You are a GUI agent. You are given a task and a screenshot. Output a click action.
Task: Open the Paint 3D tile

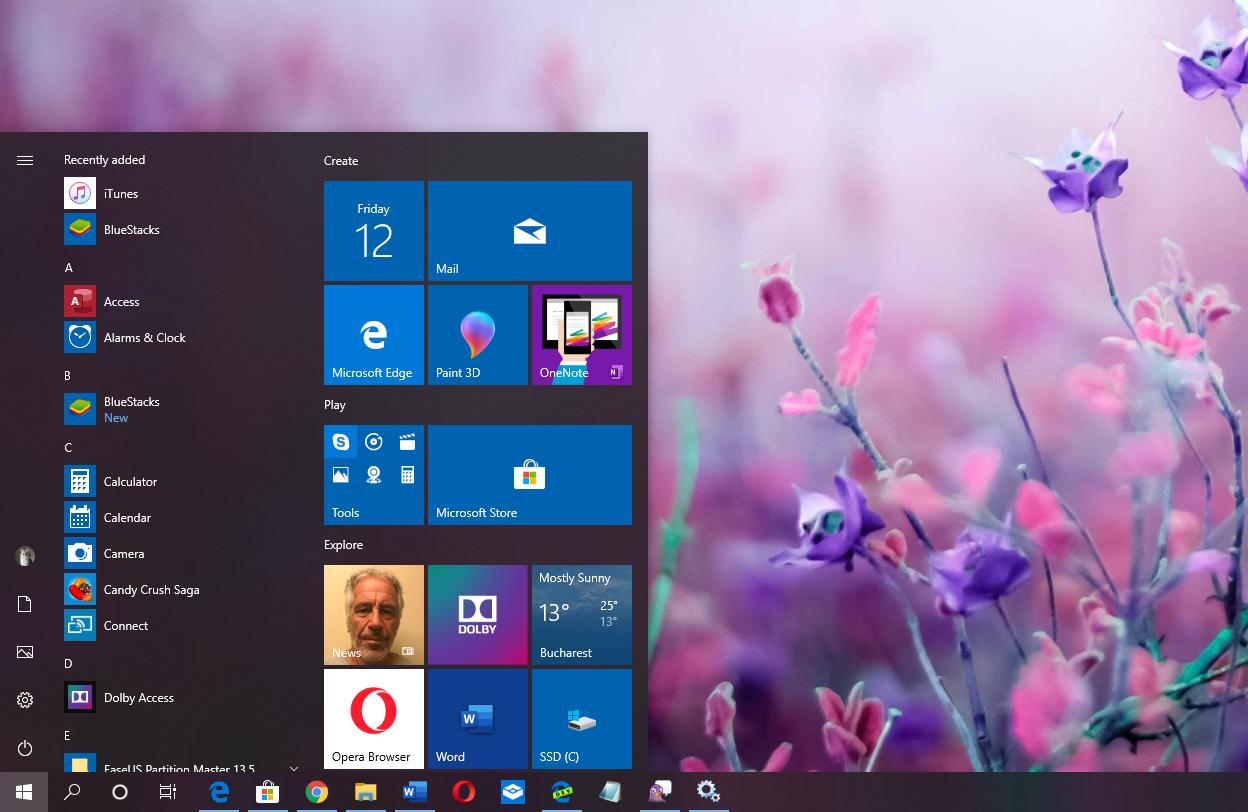(478, 335)
